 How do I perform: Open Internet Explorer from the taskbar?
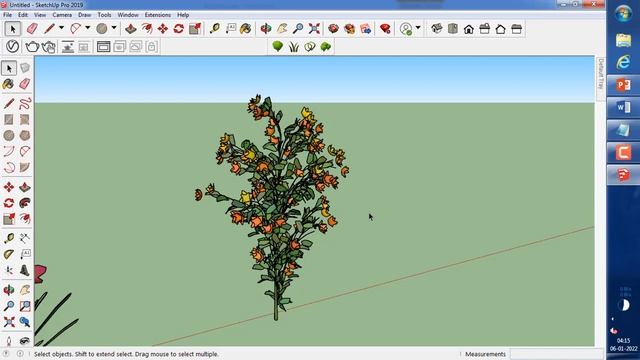point(623,62)
